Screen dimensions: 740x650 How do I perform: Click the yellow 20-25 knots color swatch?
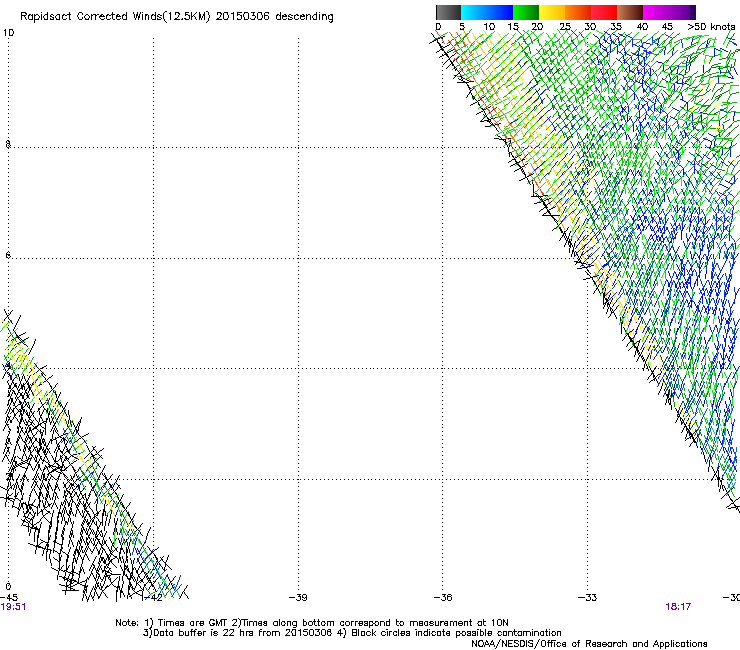[552, 12]
